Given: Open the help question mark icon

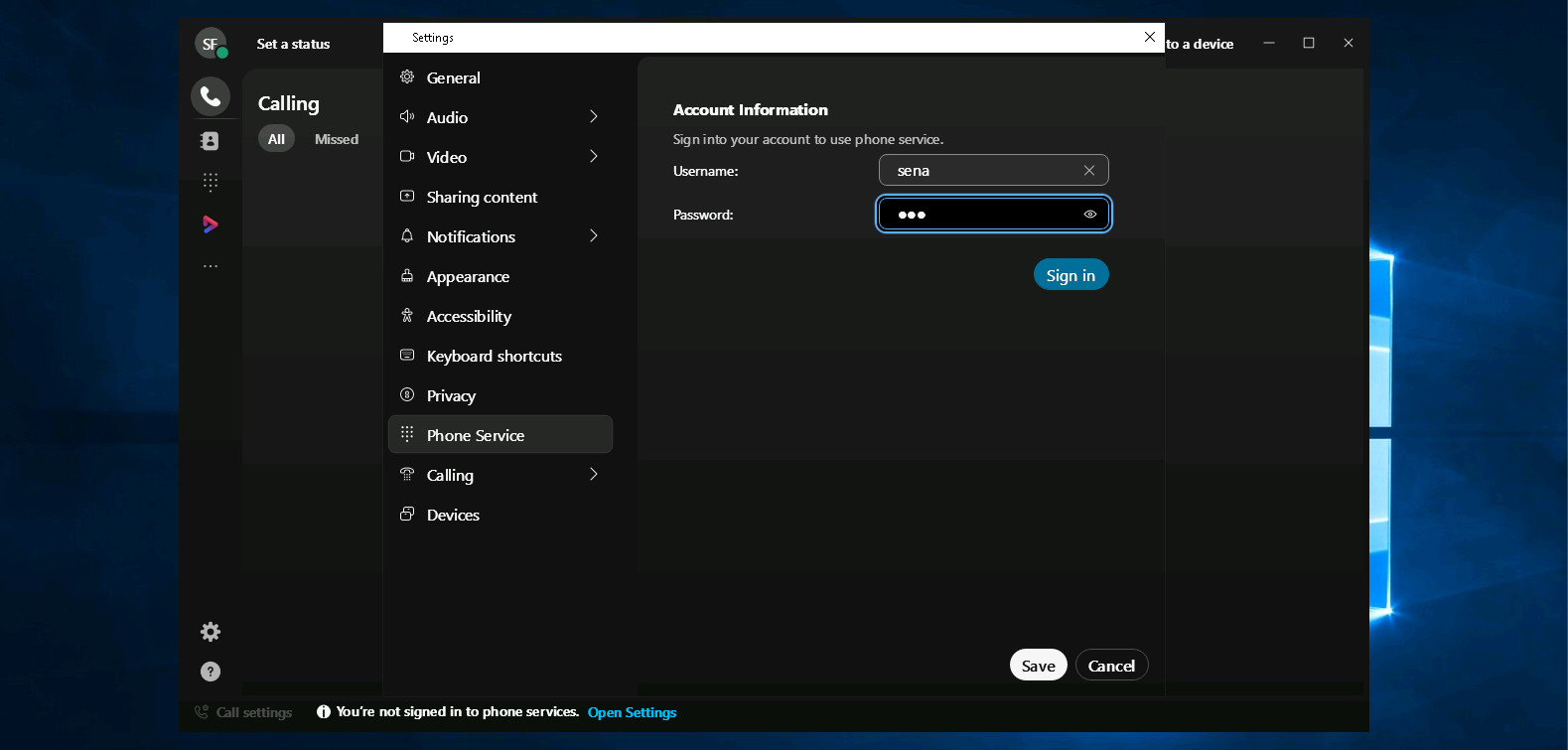Looking at the screenshot, I should click(211, 672).
